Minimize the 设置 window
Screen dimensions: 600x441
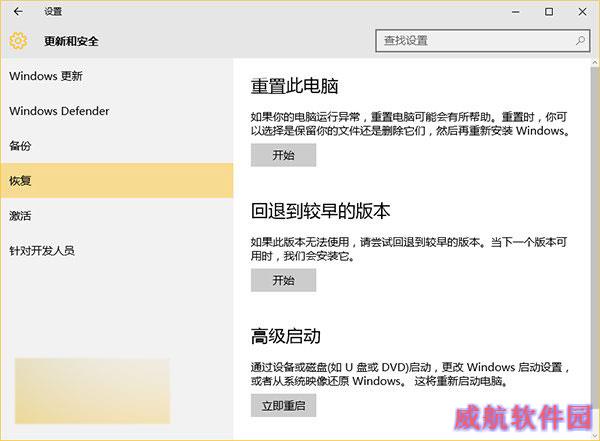point(515,12)
